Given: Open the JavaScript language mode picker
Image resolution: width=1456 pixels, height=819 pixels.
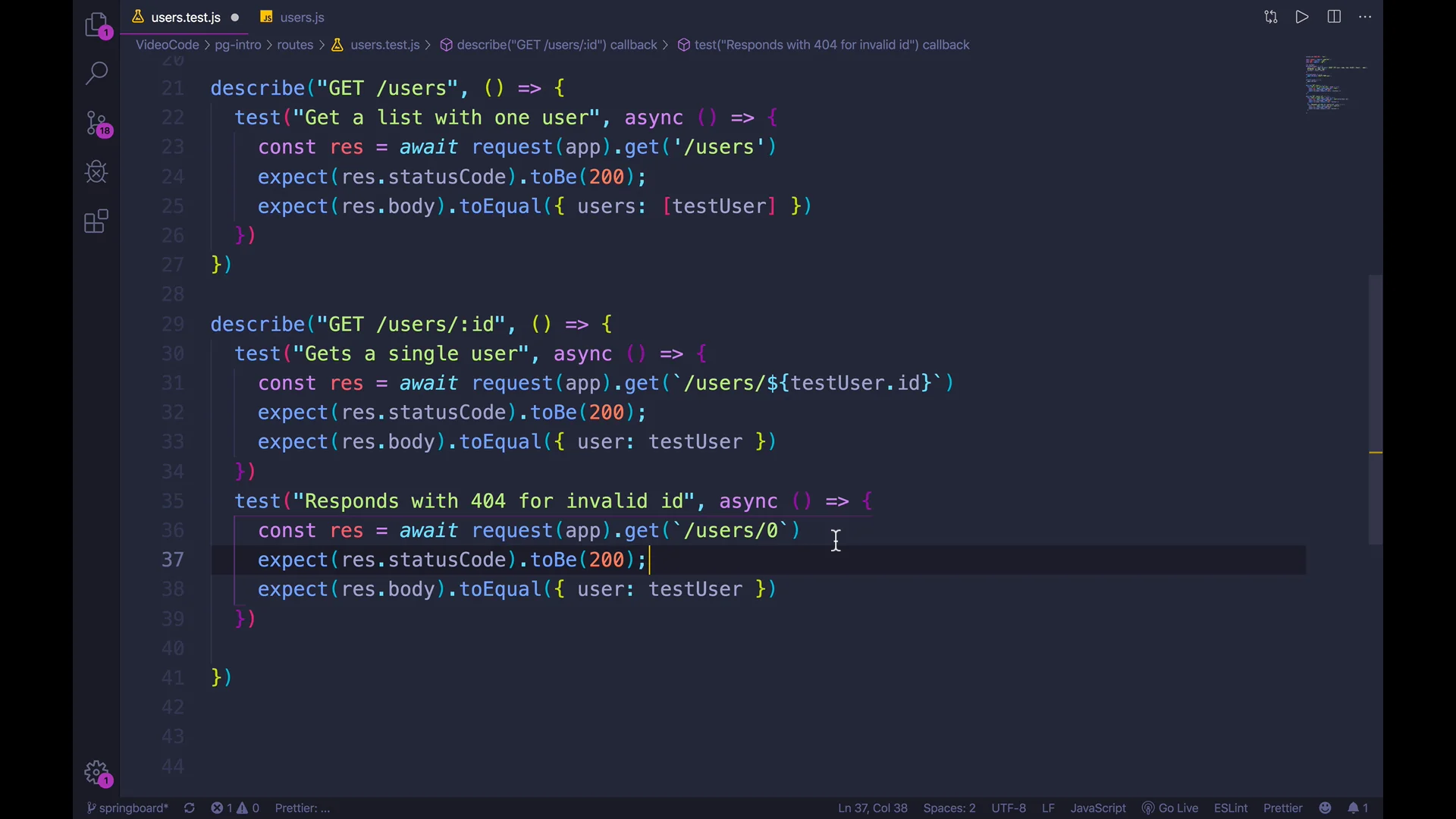Looking at the screenshot, I should [x=1097, y=808].
